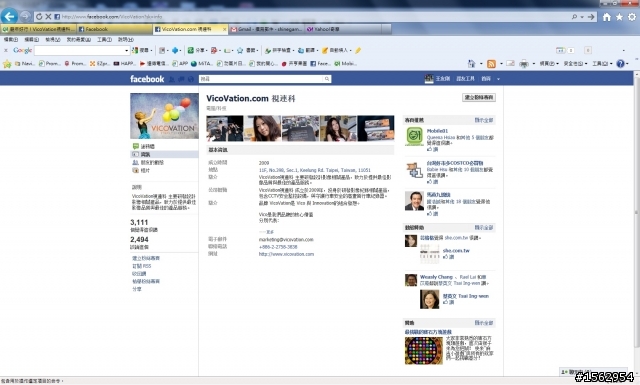Open the first menu bar item (File)
Viewport: 640px width, 385px height.
[11, 40]
